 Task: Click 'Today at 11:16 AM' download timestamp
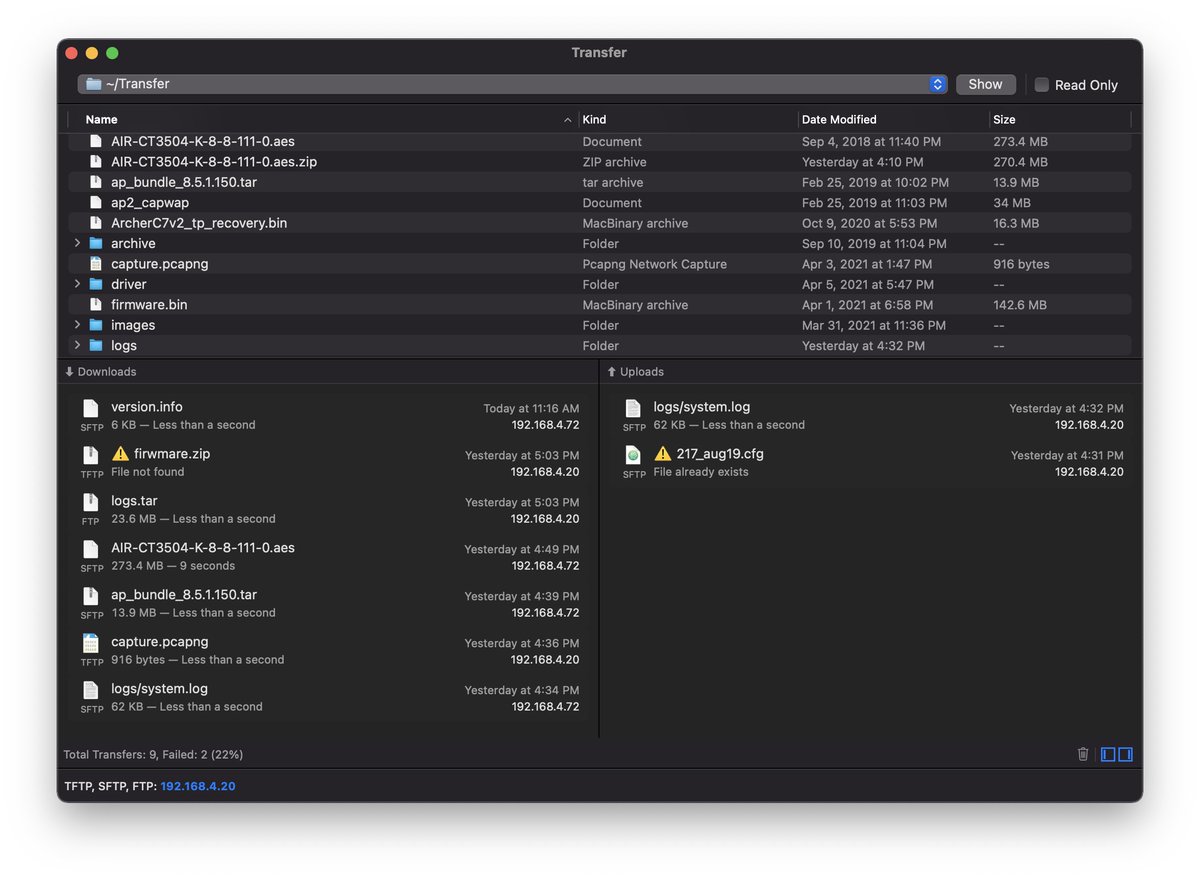tap(531, 408)
